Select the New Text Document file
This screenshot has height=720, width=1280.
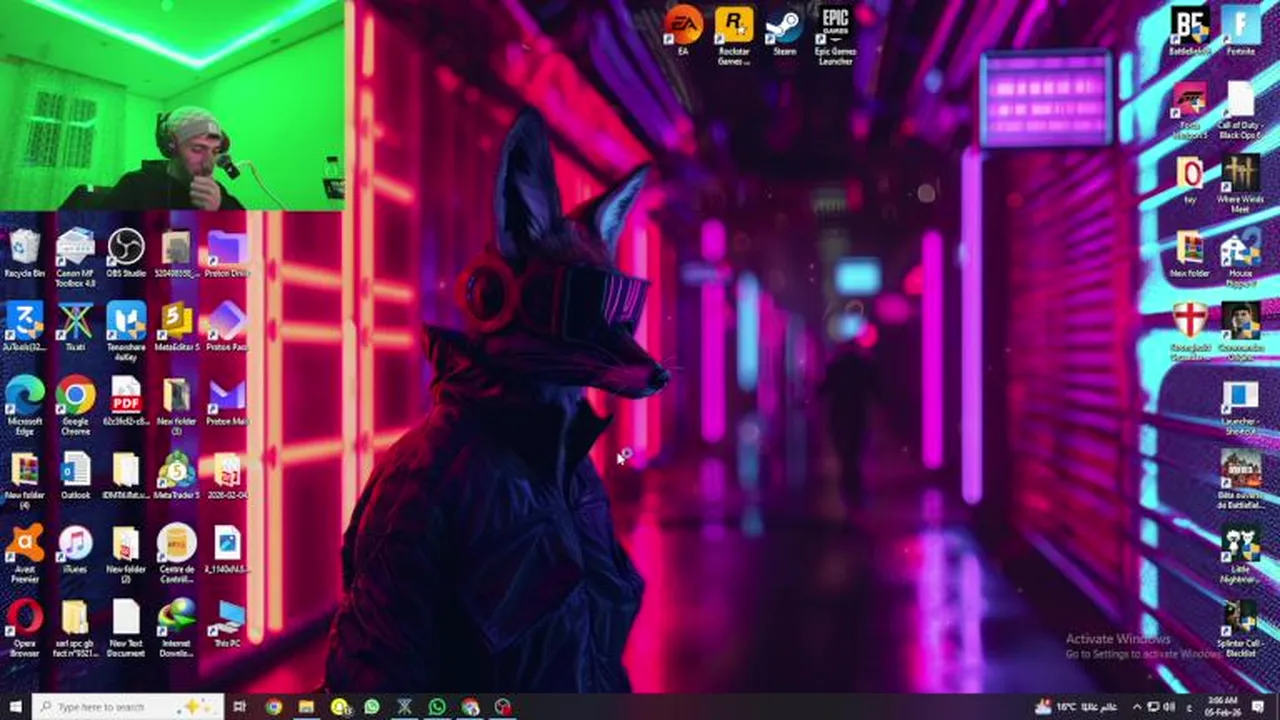(126, 627)
